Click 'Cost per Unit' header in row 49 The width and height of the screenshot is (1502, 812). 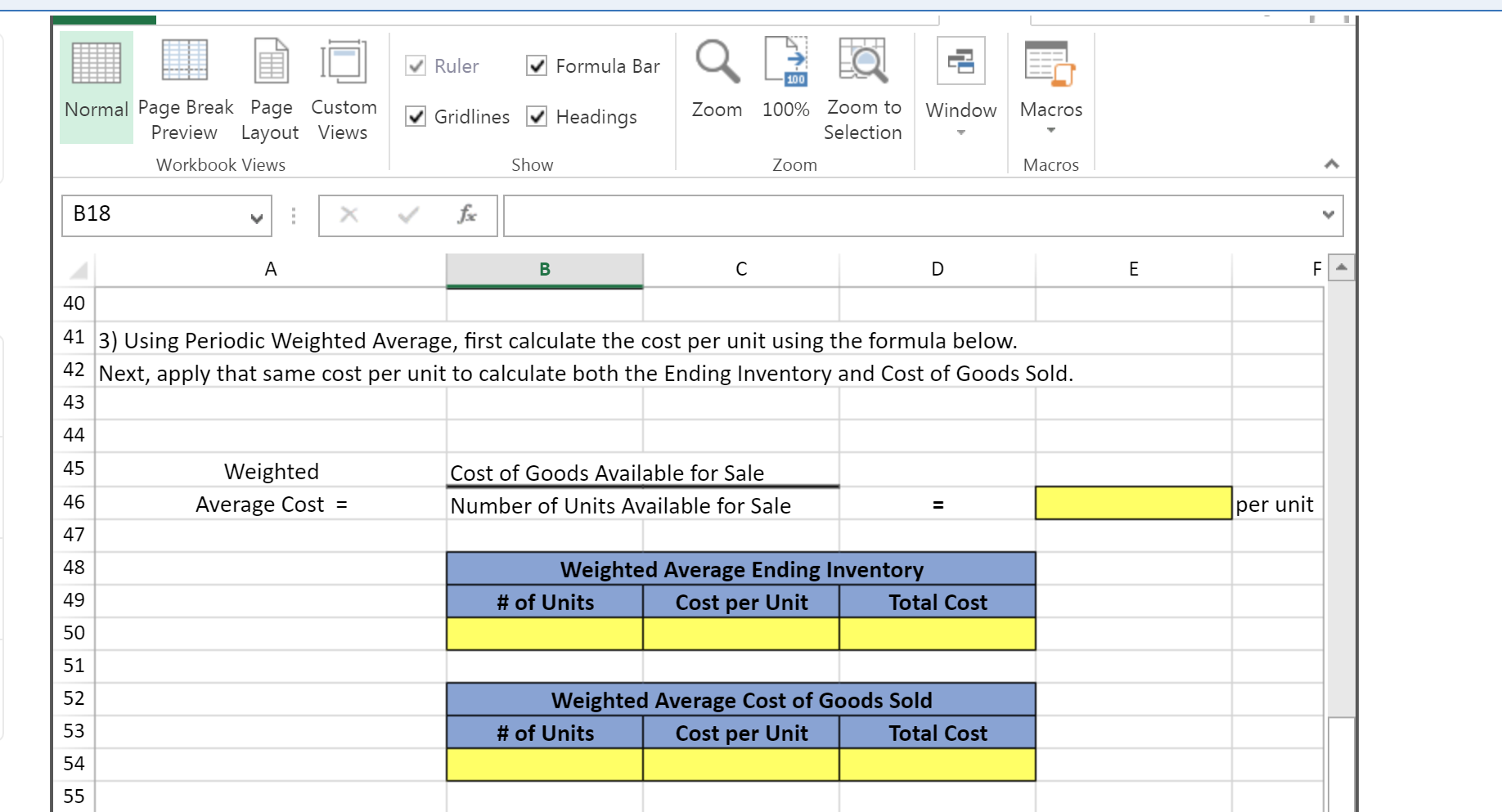point(741,602)
